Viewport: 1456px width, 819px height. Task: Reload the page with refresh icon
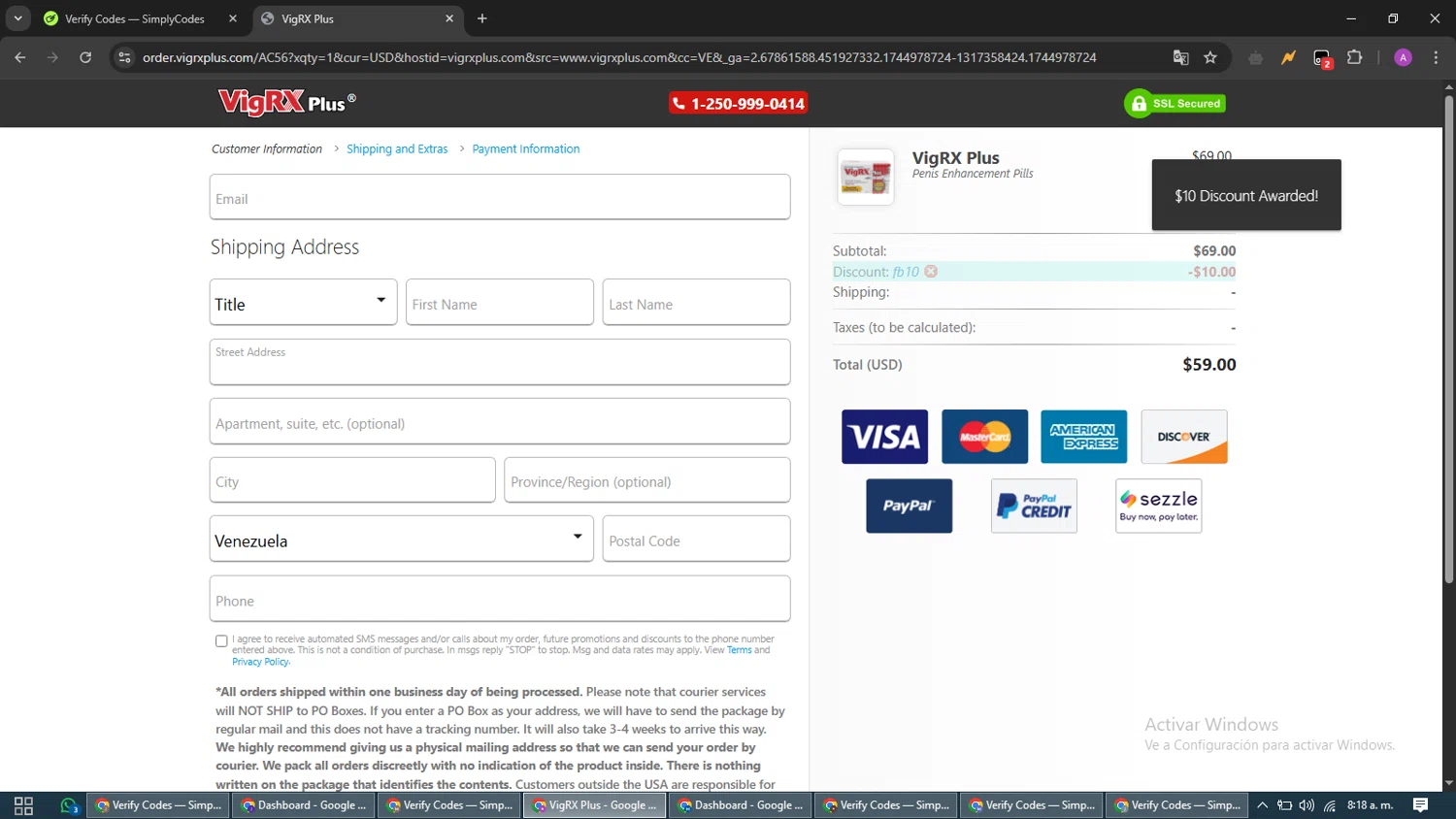point(85,57)
